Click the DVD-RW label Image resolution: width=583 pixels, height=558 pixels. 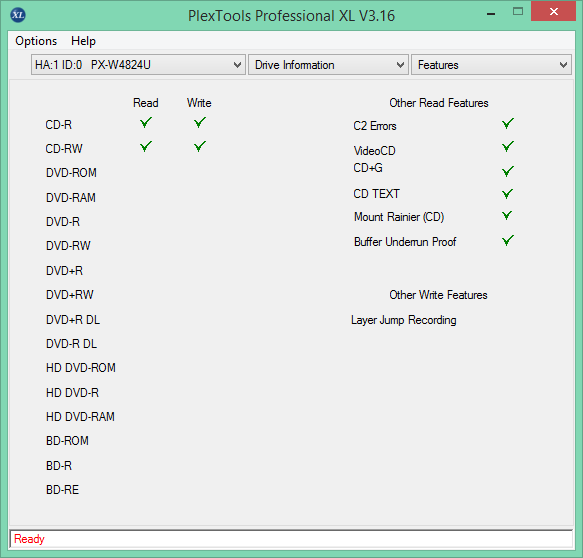tap(68, 246)
